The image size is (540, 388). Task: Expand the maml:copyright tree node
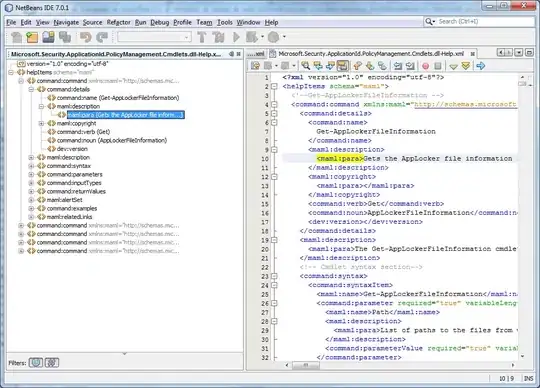[x=41, y=123]
